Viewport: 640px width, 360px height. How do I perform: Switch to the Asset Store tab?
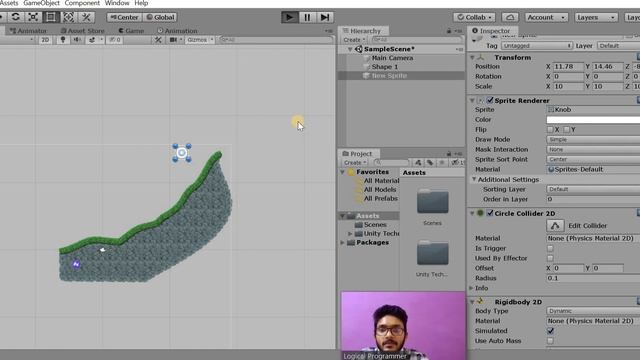click(x=82, y=31)
